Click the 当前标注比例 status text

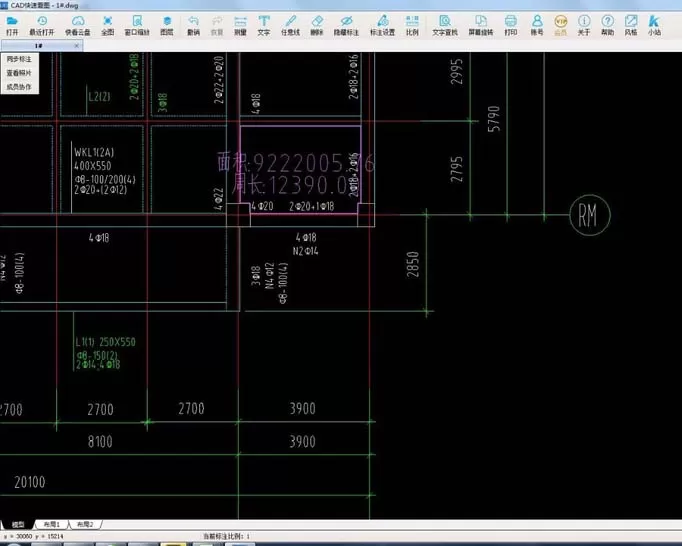226,536
